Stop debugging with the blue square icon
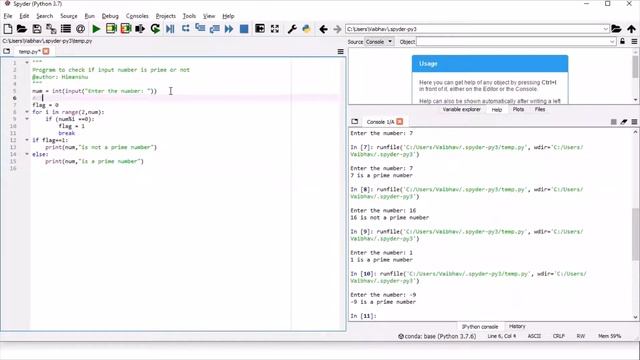This screenshot has width=640, height=360. point(244,29)
